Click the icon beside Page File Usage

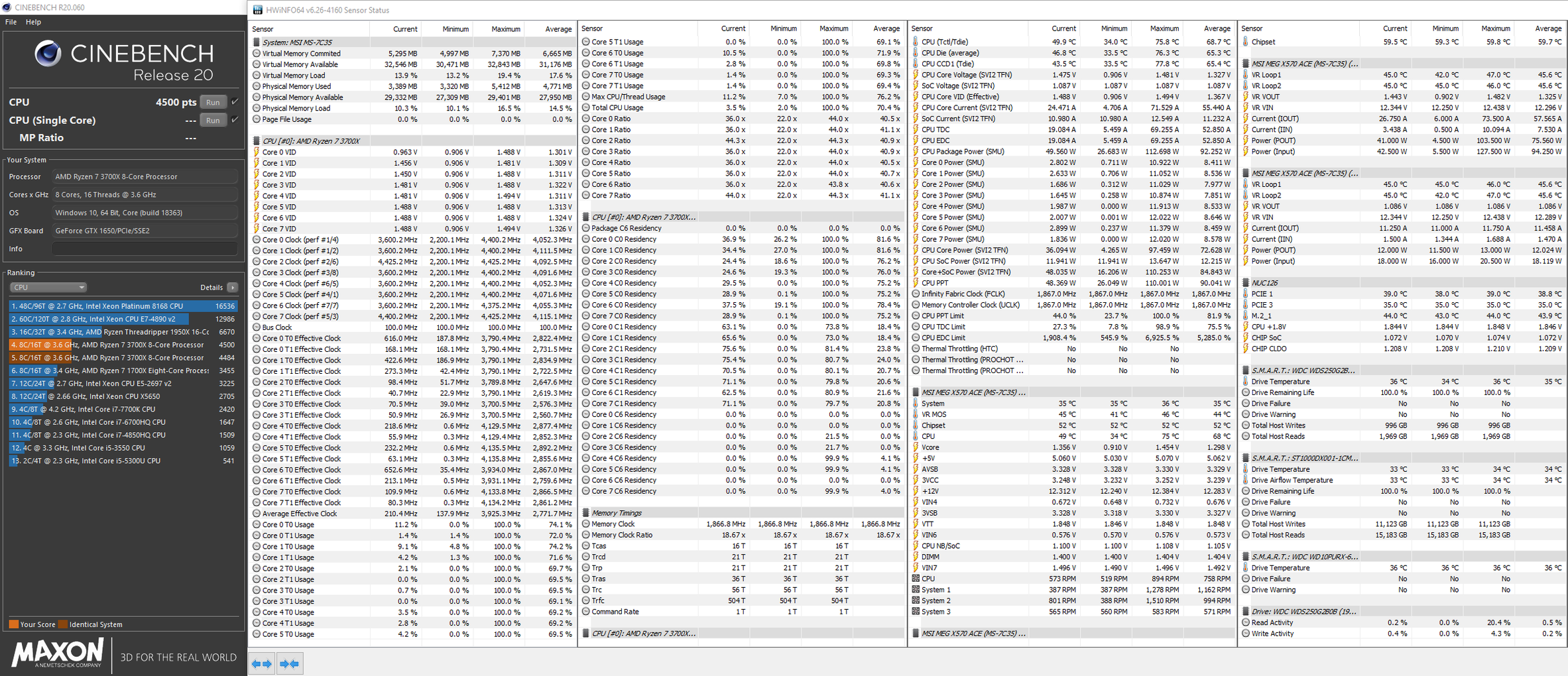click(257, 119)
